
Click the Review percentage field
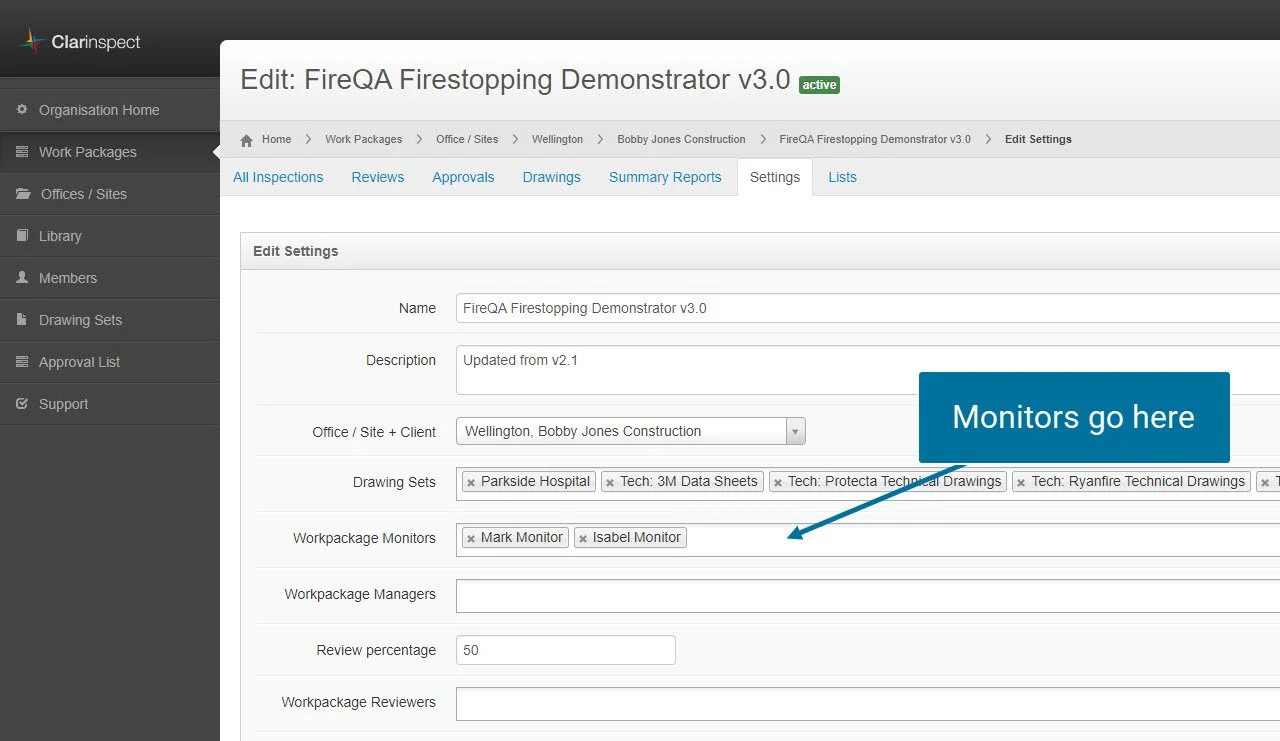click(x=566, y=650)
